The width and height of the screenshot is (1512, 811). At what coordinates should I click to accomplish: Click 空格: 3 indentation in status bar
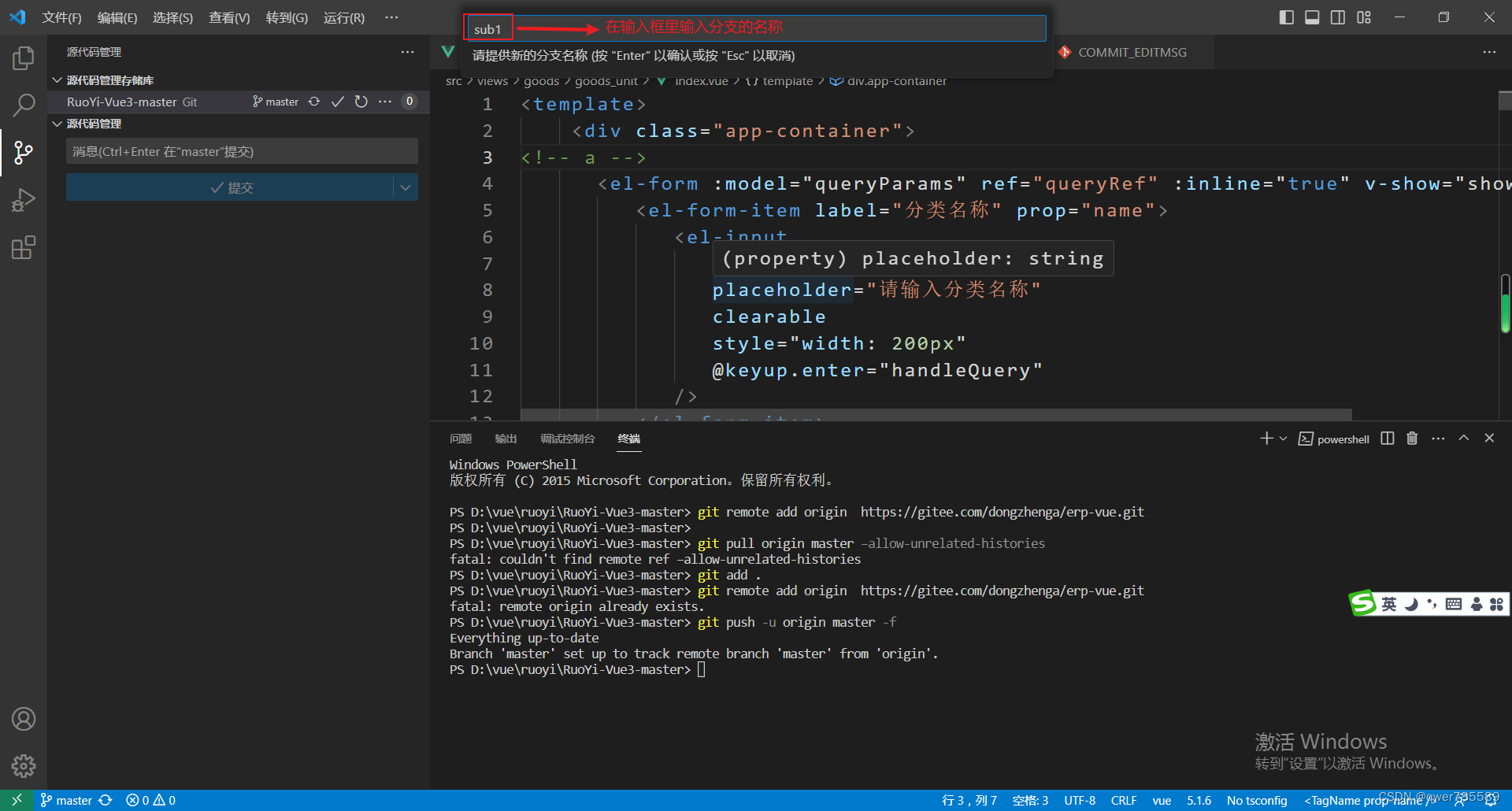(1030, 800)
